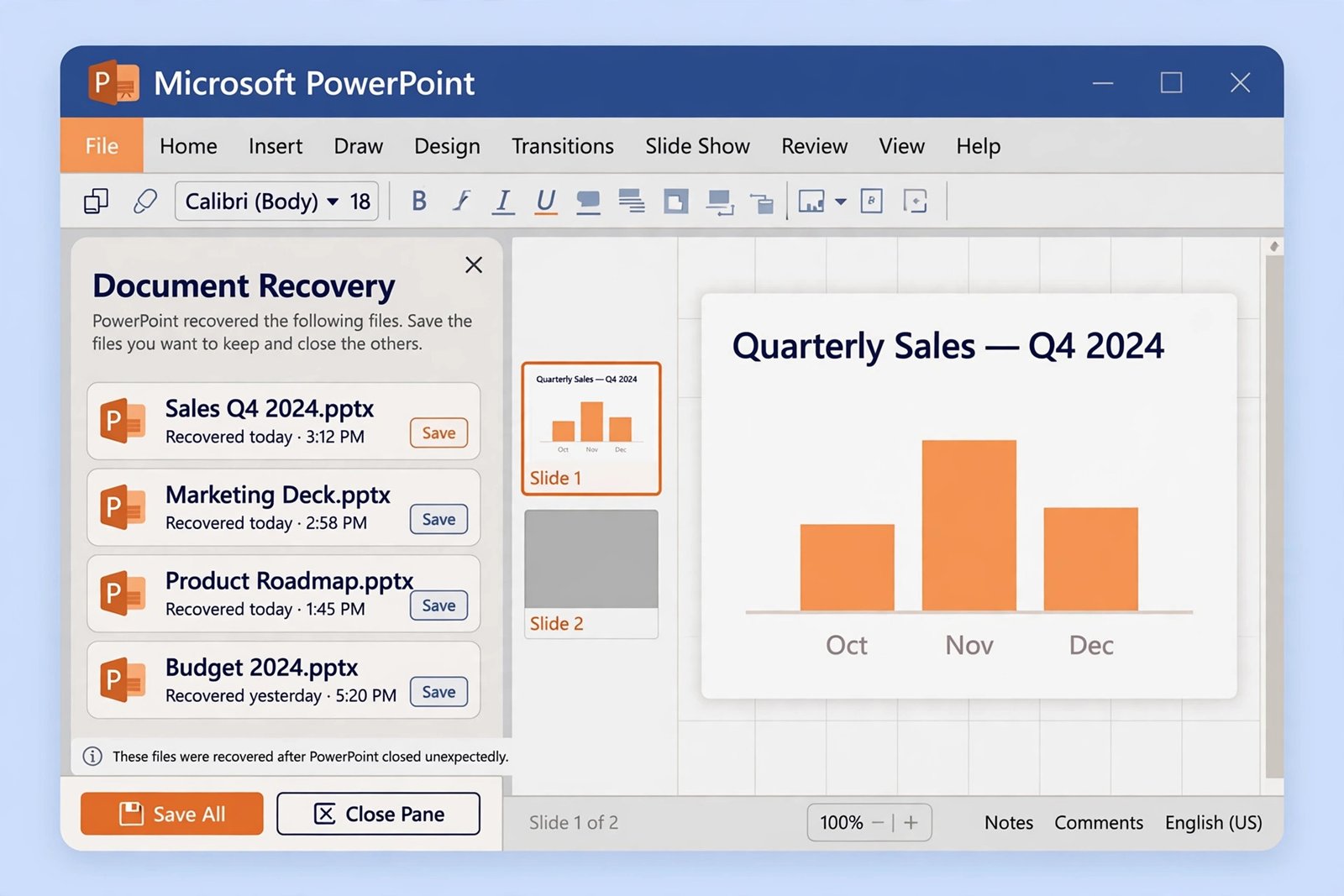Click the copy icon in the toolbar

(x=96, y=202)
